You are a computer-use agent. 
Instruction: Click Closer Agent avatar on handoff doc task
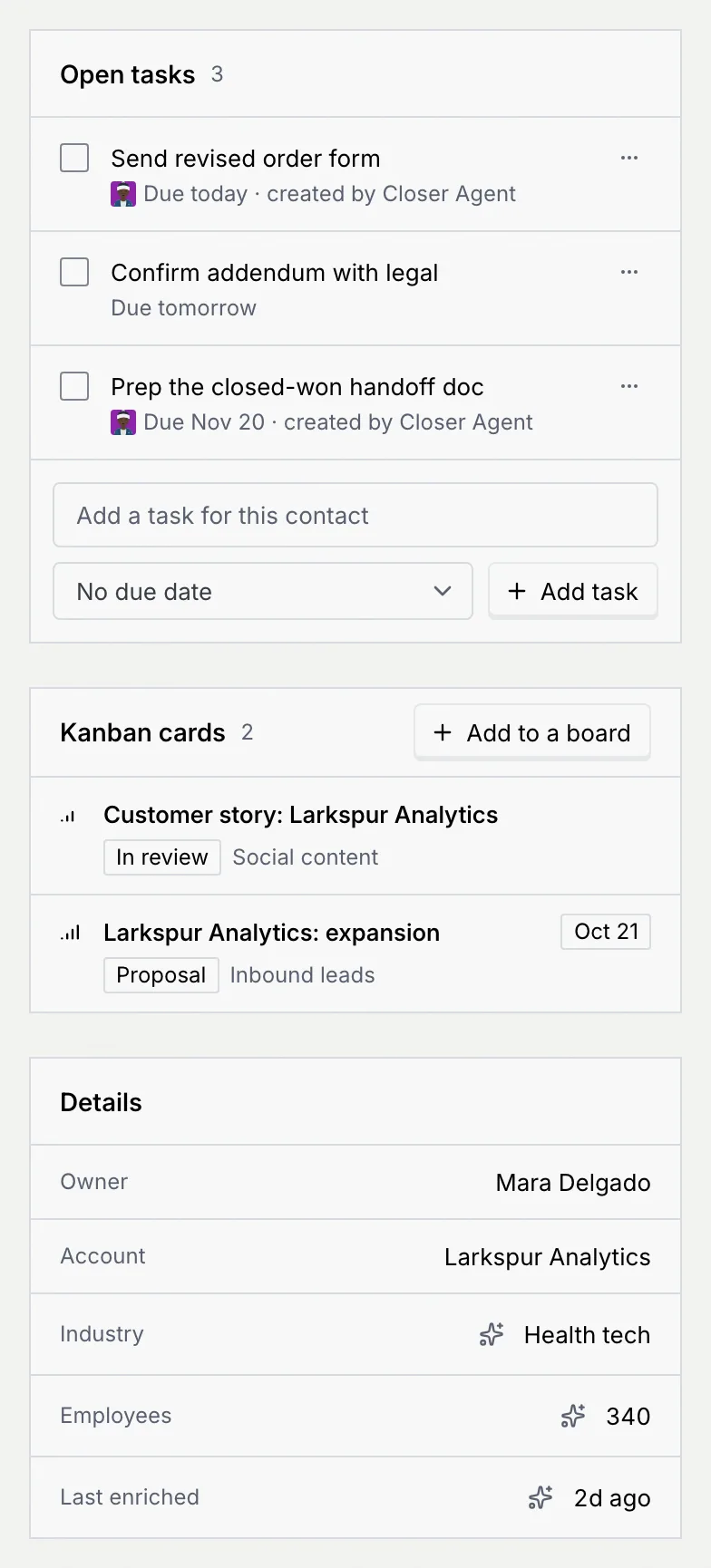[123, 422]
